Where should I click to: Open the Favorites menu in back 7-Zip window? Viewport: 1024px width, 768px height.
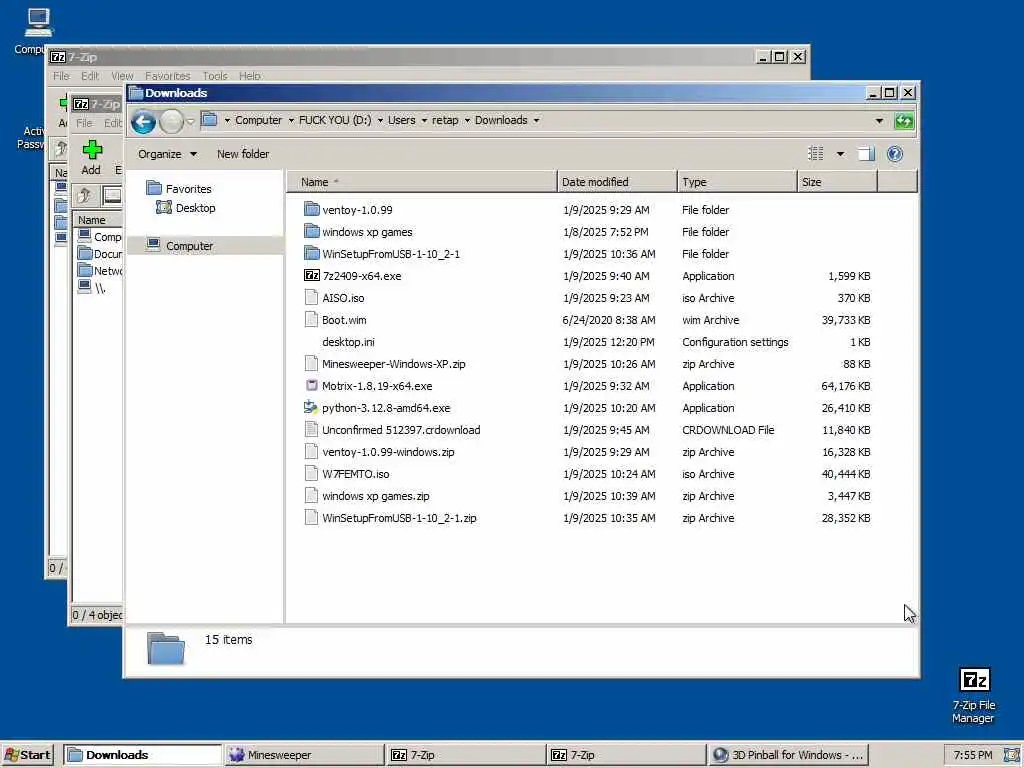(x=167, y=76)
